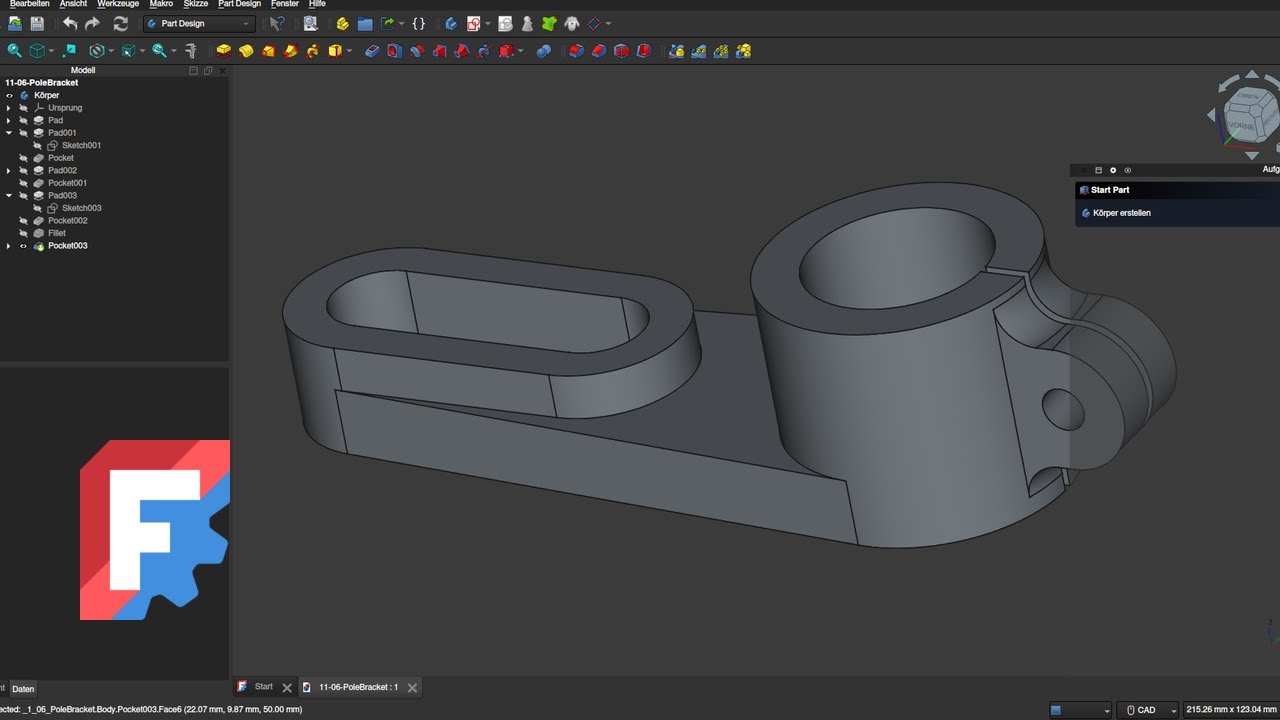The width and height of the screenshot is (1280, 720).
Task: Click the Create sketch icon
Action: click(x=474, y=23)
